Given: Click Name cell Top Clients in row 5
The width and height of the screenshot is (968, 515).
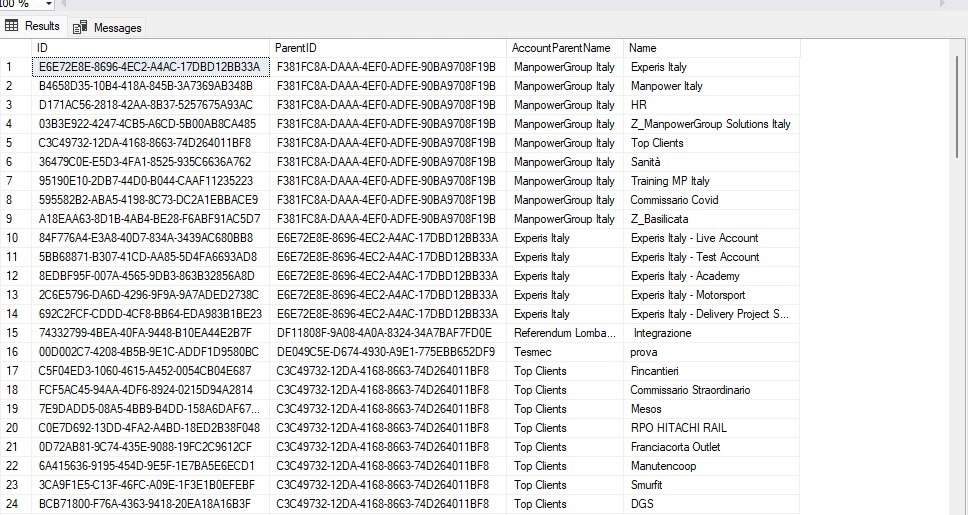Looking at the screenshot, I should [x=712, y=143].
